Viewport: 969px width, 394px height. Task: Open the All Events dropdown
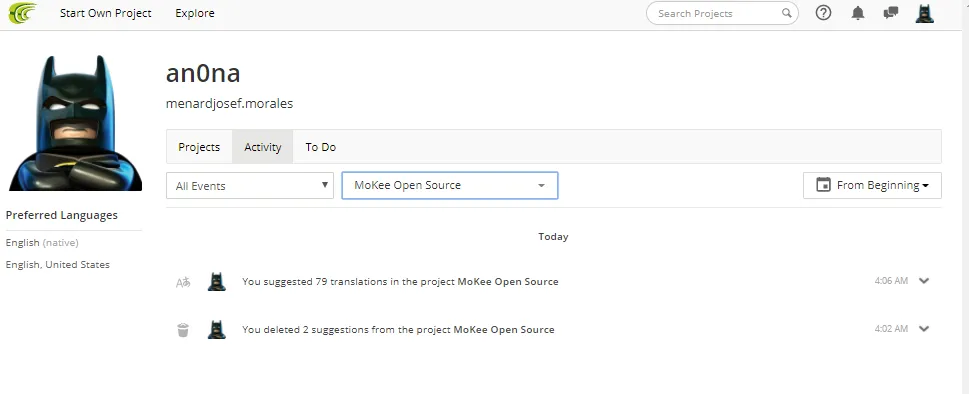[x=250, y=185]
